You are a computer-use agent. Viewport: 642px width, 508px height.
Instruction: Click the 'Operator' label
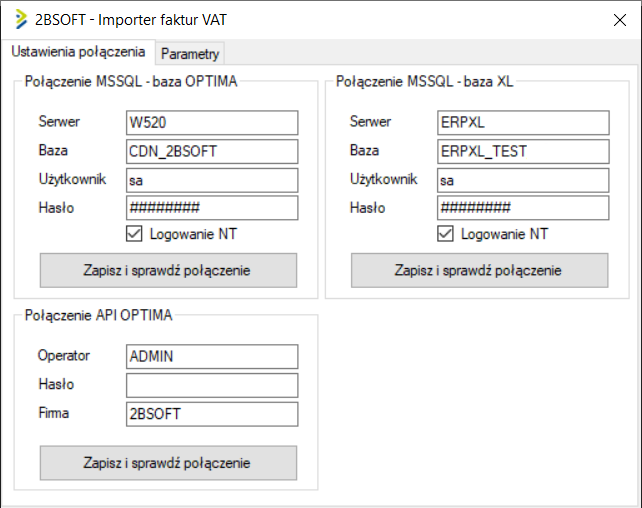(x=64, y=355)
